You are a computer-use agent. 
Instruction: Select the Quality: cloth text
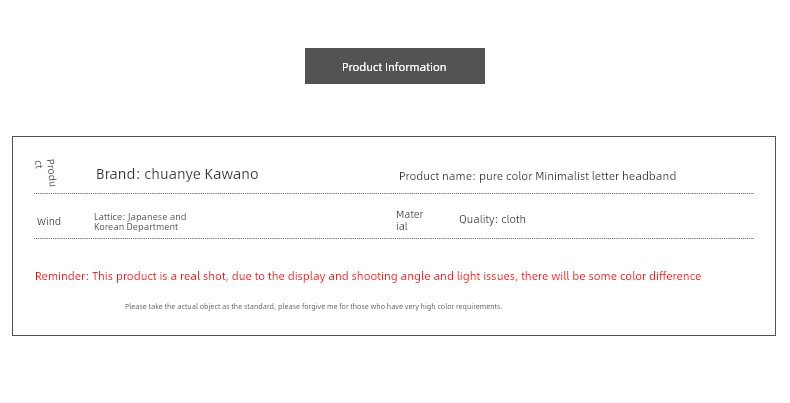coord(492,219)
